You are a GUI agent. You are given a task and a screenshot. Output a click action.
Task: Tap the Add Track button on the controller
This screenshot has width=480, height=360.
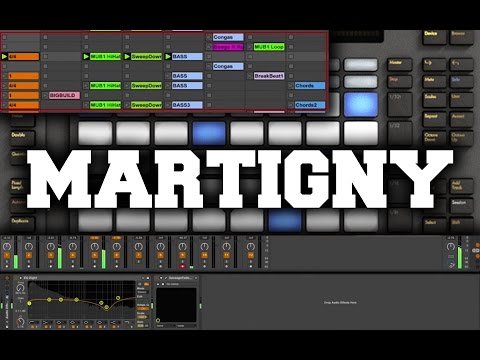(461, 186)
